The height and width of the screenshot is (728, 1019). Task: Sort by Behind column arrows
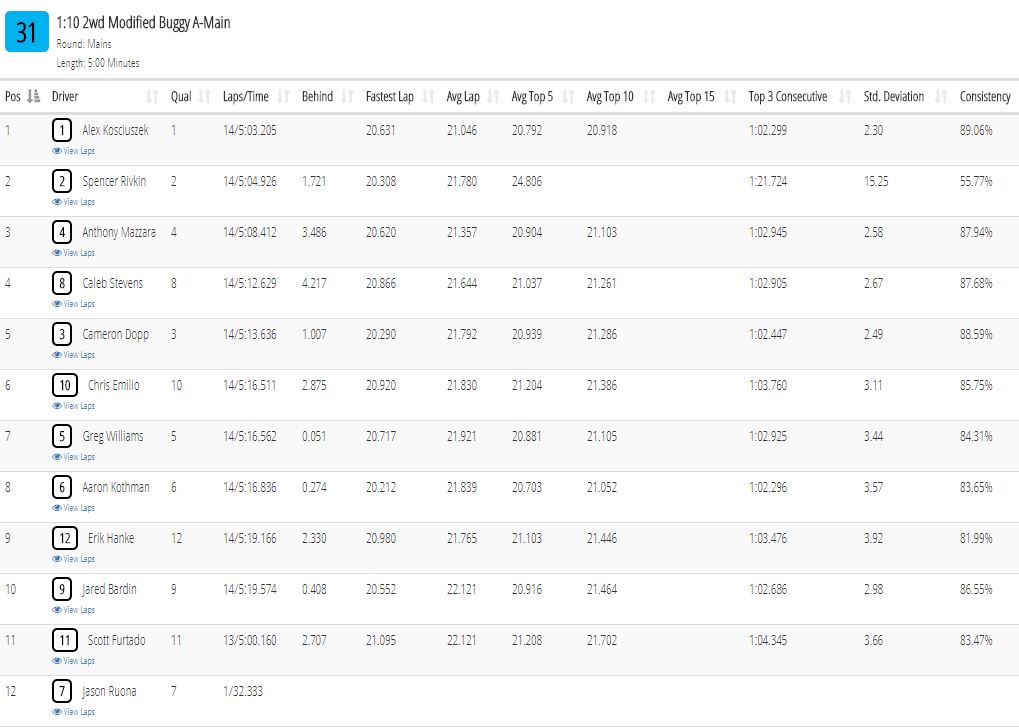click(x=347, y=96)
